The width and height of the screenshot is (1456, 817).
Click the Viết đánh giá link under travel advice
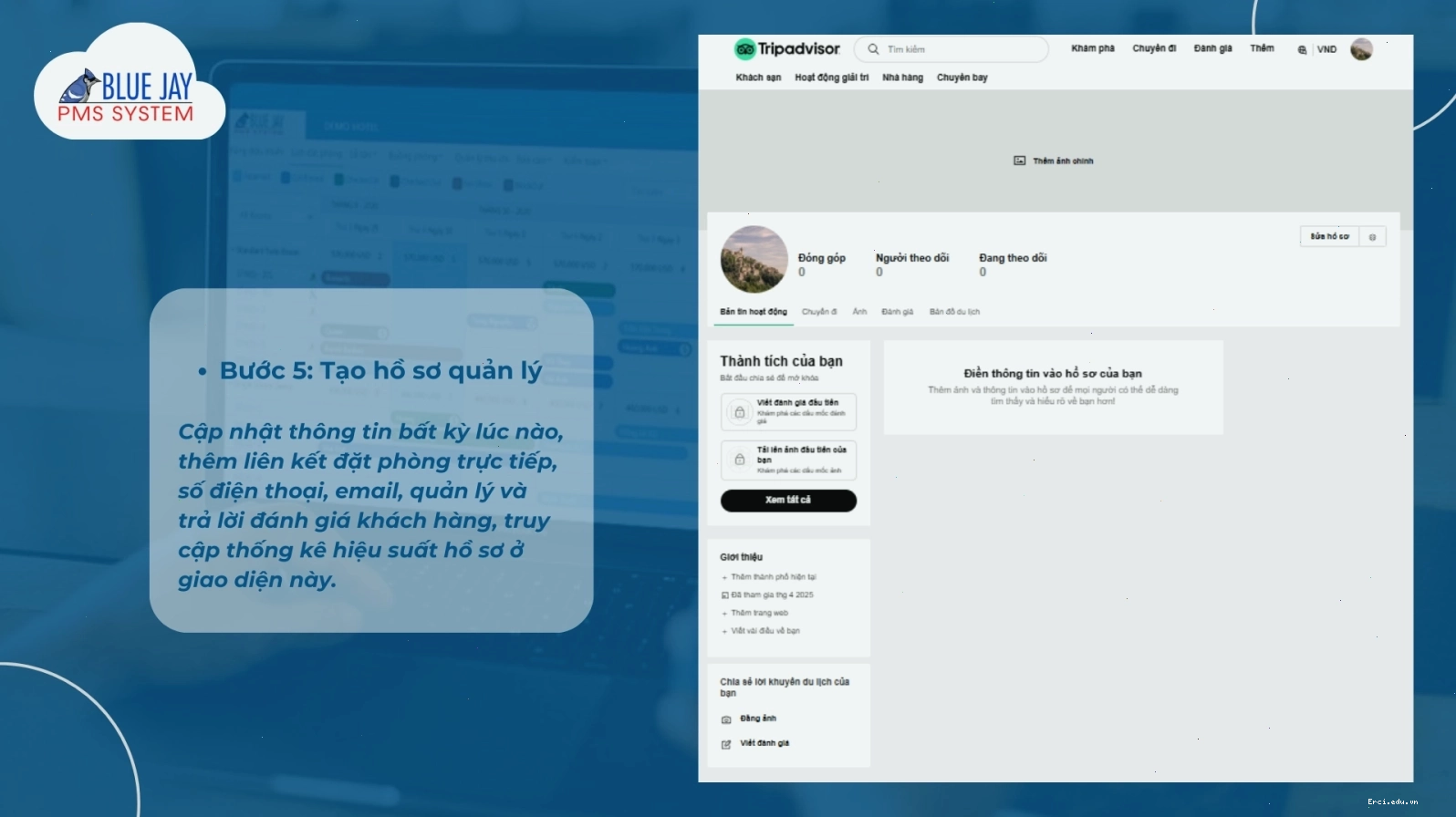click(764, 743)
